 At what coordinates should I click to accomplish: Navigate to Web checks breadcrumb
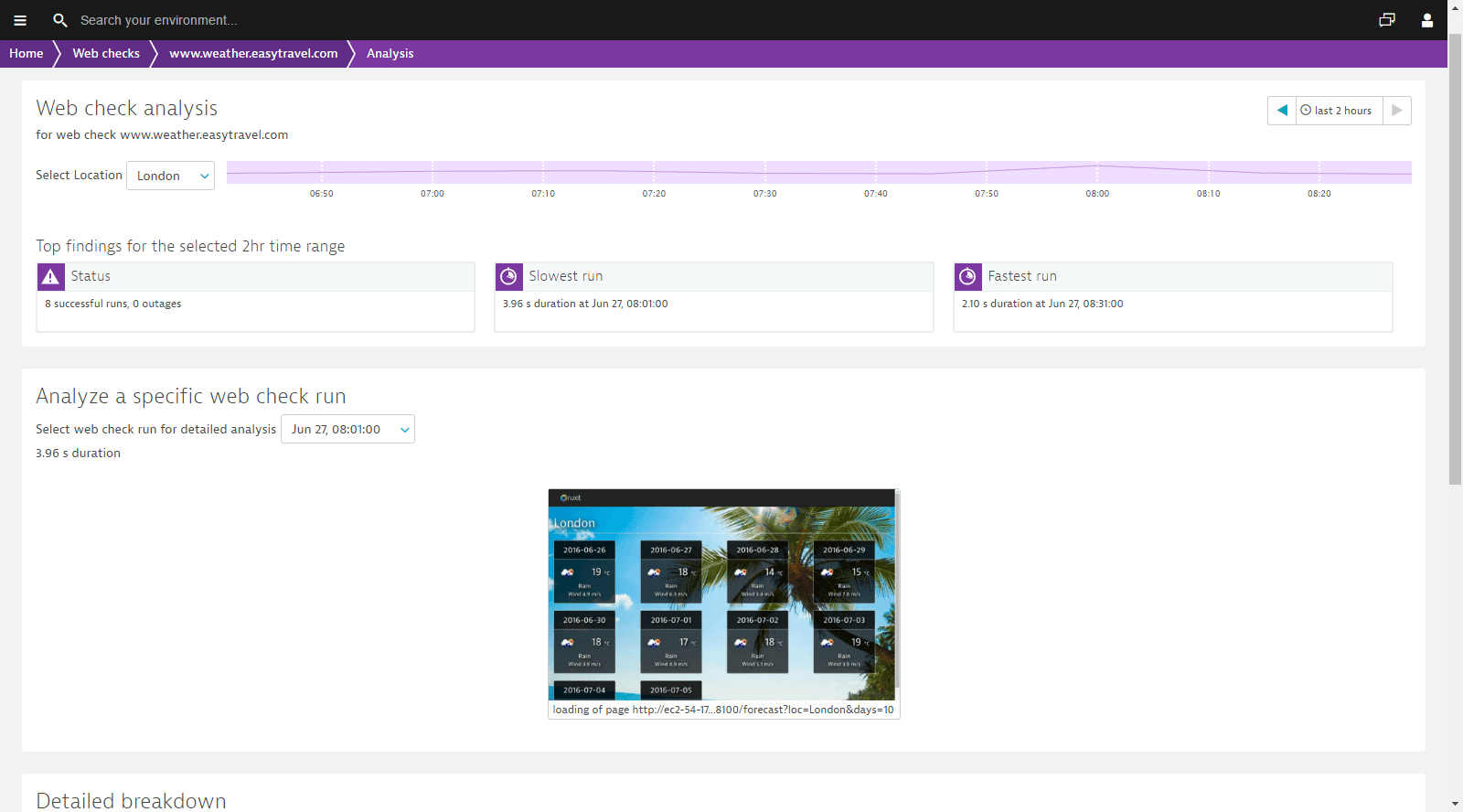click(x=106, y=54)
